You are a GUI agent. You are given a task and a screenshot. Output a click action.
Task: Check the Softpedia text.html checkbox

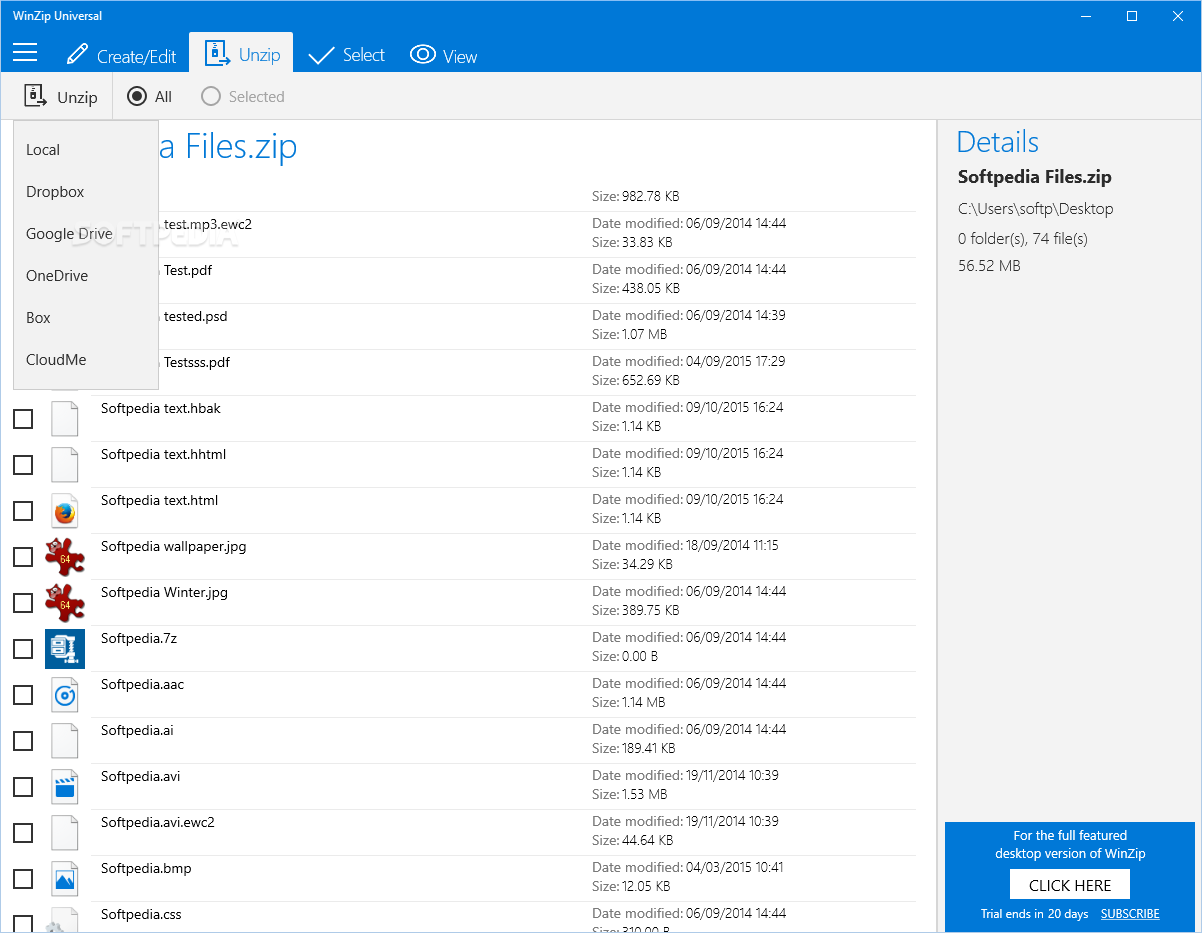point(23,511)
